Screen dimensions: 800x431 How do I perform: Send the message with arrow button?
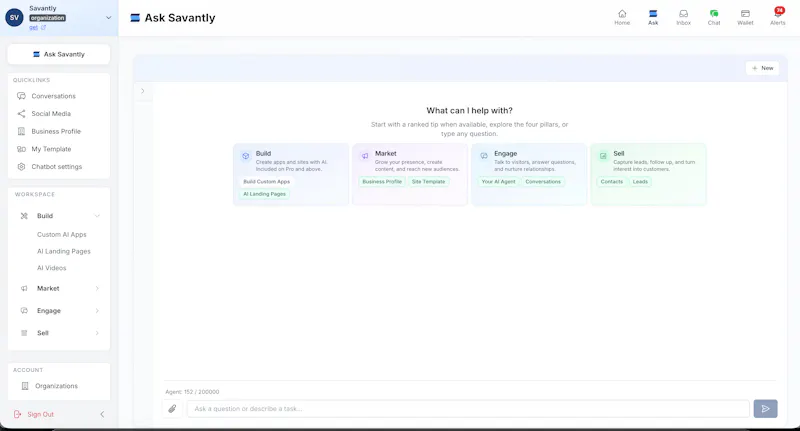(x=765, y=409)
